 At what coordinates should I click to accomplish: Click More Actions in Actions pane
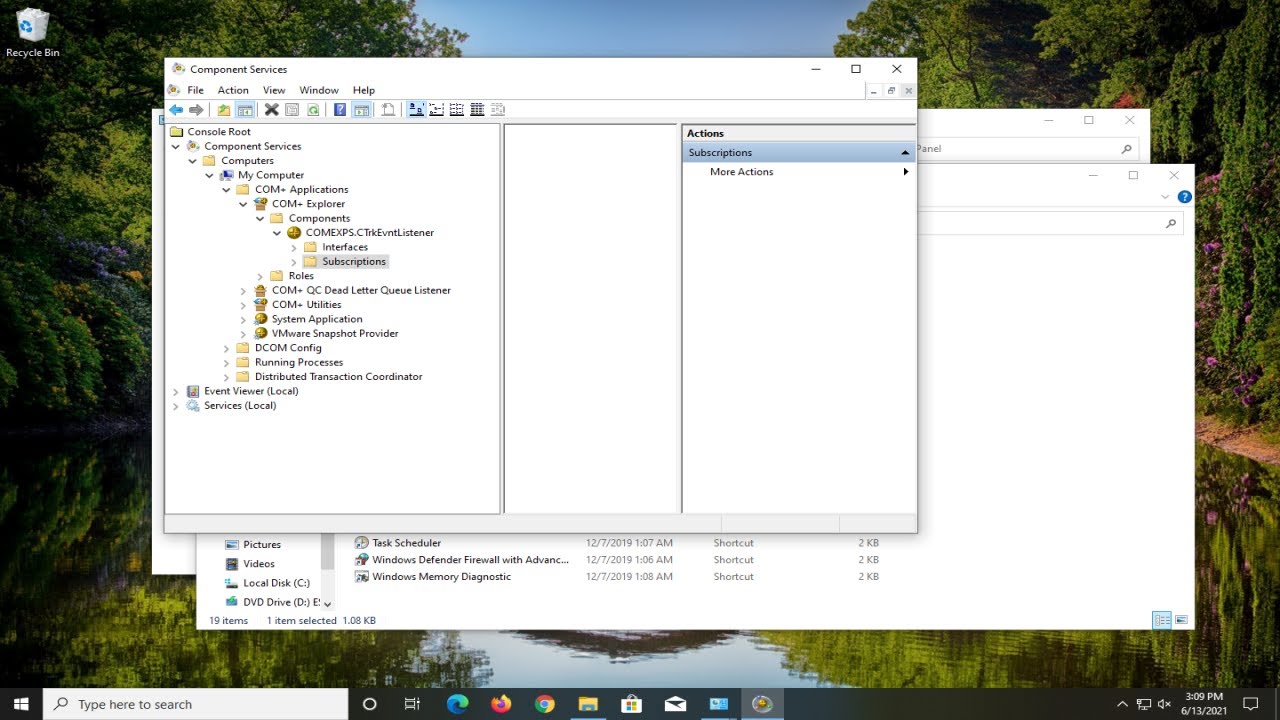tap(741, 172)
